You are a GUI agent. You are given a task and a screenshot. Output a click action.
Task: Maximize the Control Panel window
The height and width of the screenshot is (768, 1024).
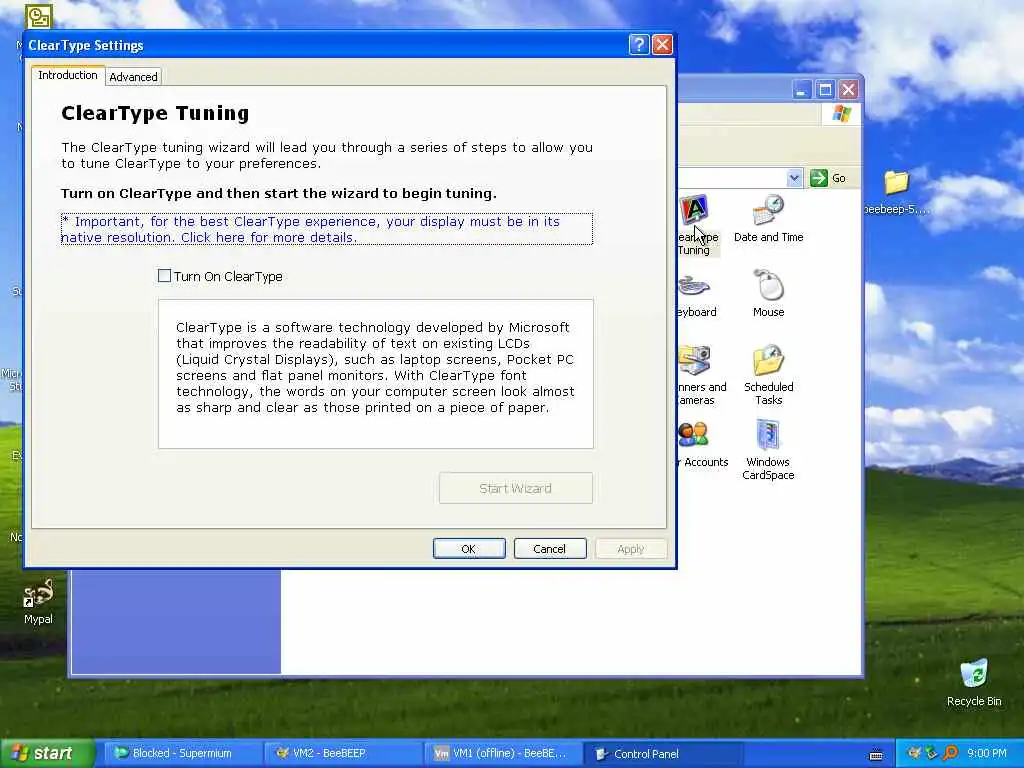pos(825,89)
